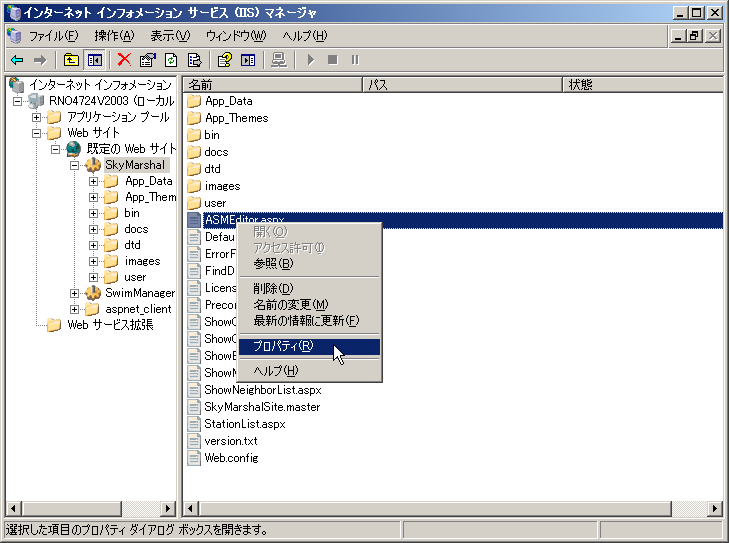This screenshot has width=729, height=543.
Task: Expand the アプリケーション プール node
Action: 36,117
